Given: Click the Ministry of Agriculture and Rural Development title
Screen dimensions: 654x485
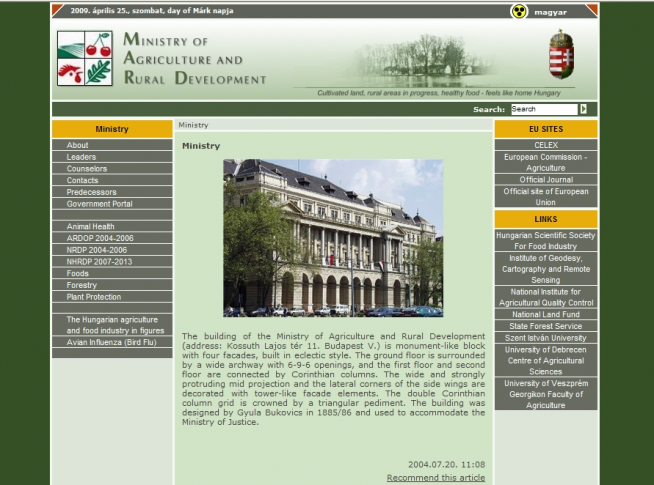Looking at the screenshot, I should [194, 59].
